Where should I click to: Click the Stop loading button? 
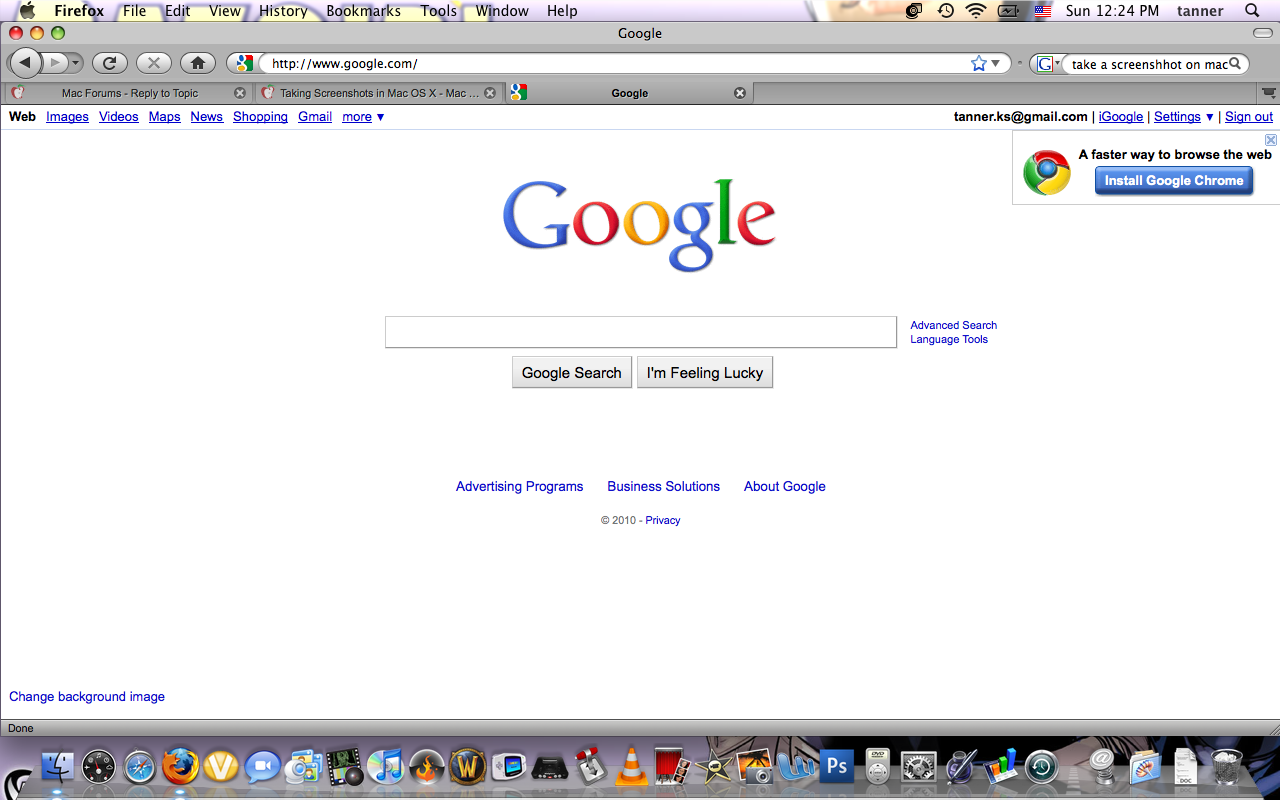[x=154, y=63]
